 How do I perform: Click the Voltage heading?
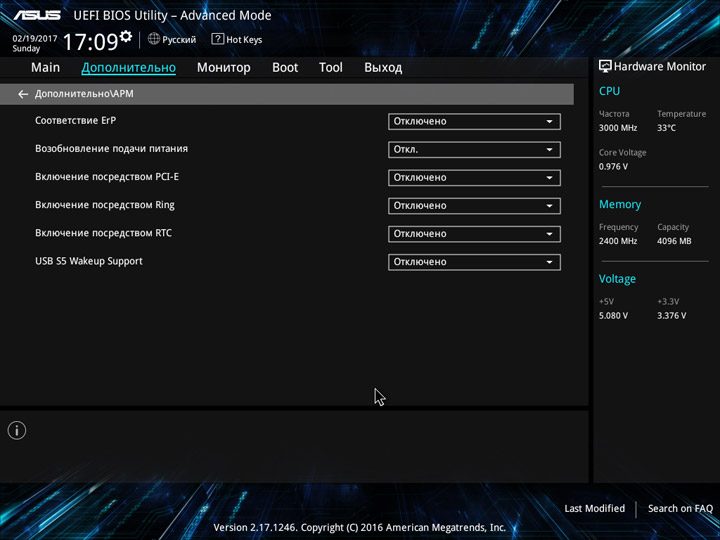[x=617, y=279]
